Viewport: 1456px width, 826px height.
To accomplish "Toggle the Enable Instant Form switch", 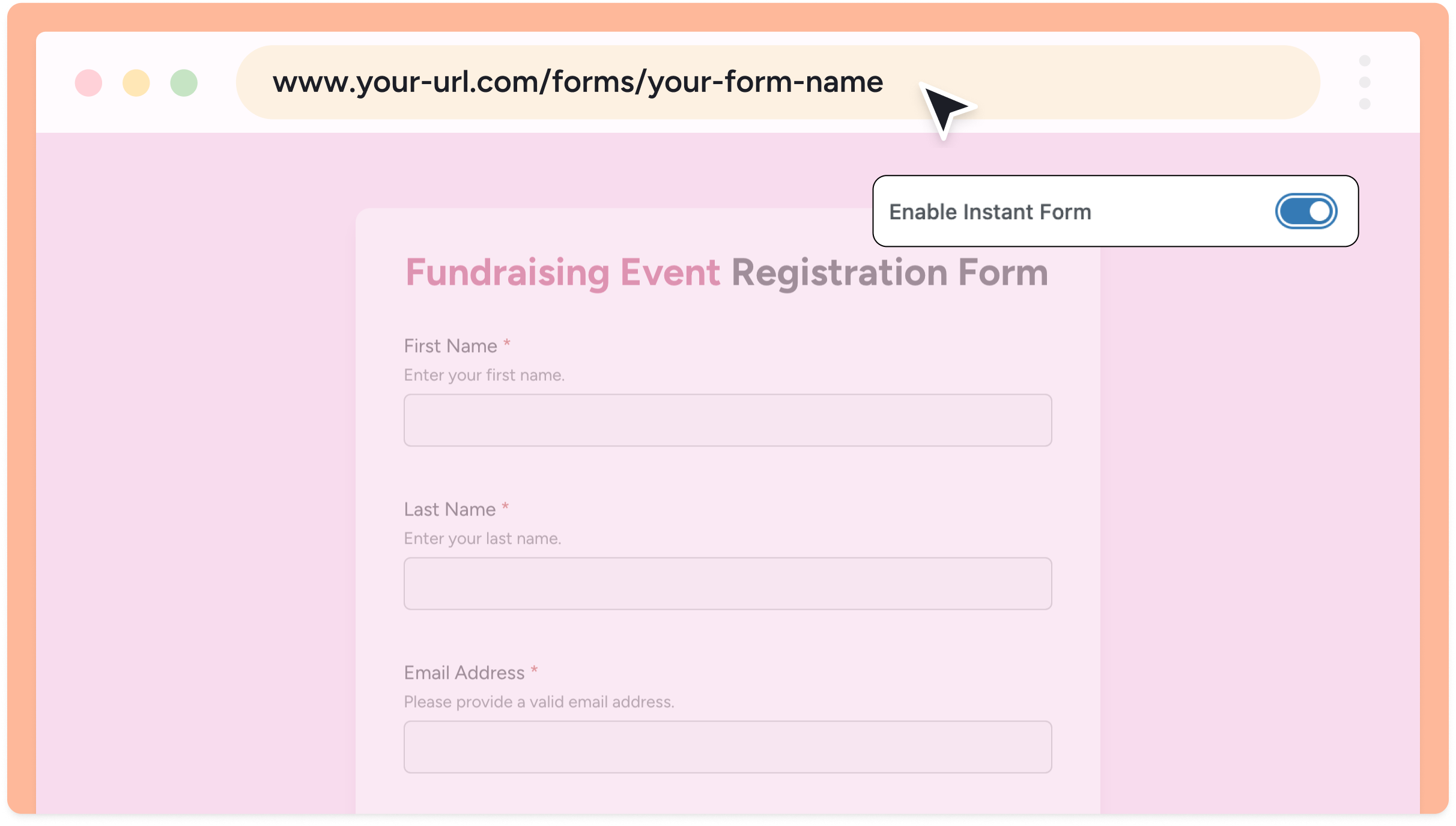I will click(1306, 211).
